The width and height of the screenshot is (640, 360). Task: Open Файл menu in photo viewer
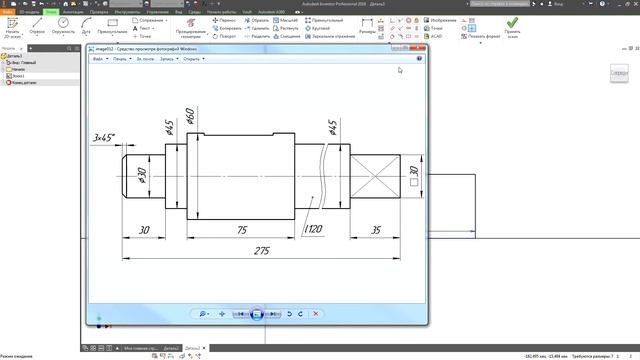100,59
